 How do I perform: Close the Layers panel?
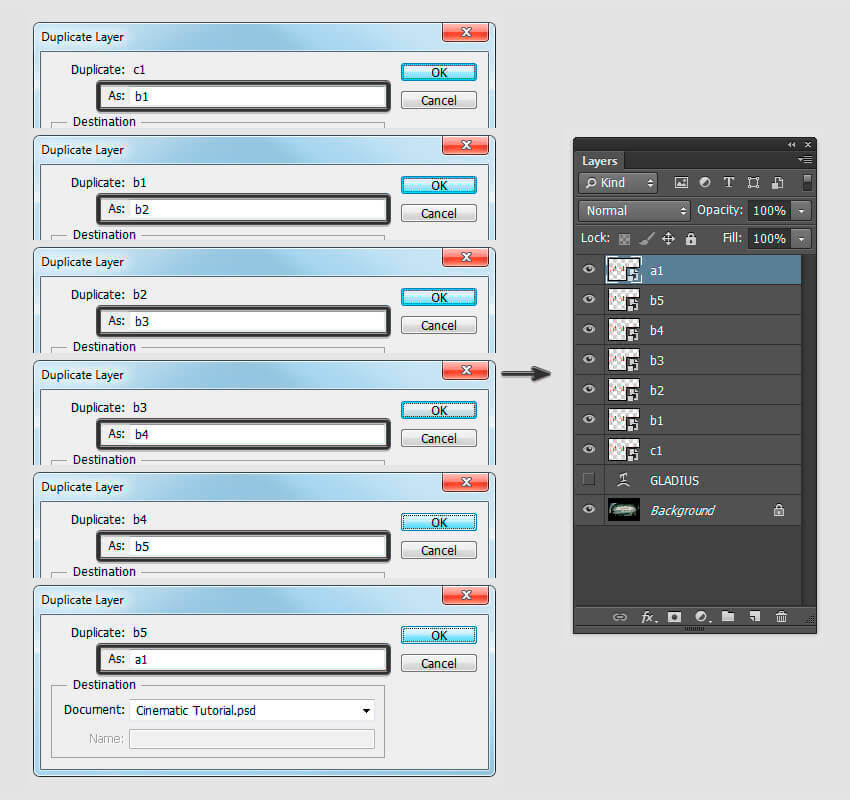coord(808,145)
